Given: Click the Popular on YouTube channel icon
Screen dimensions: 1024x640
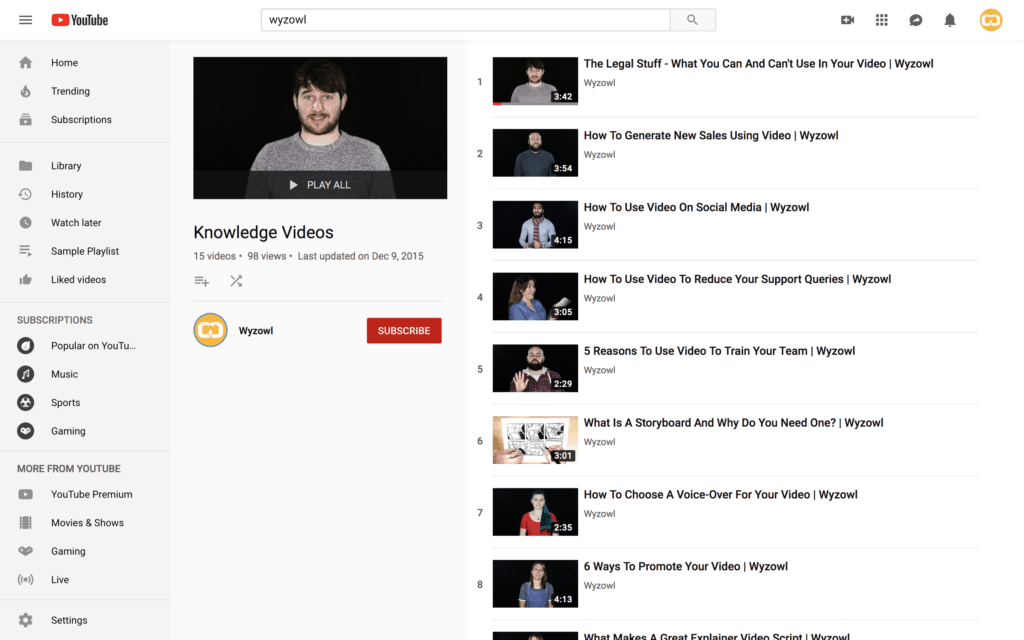Looking at the screenshot, I should 25,345.
